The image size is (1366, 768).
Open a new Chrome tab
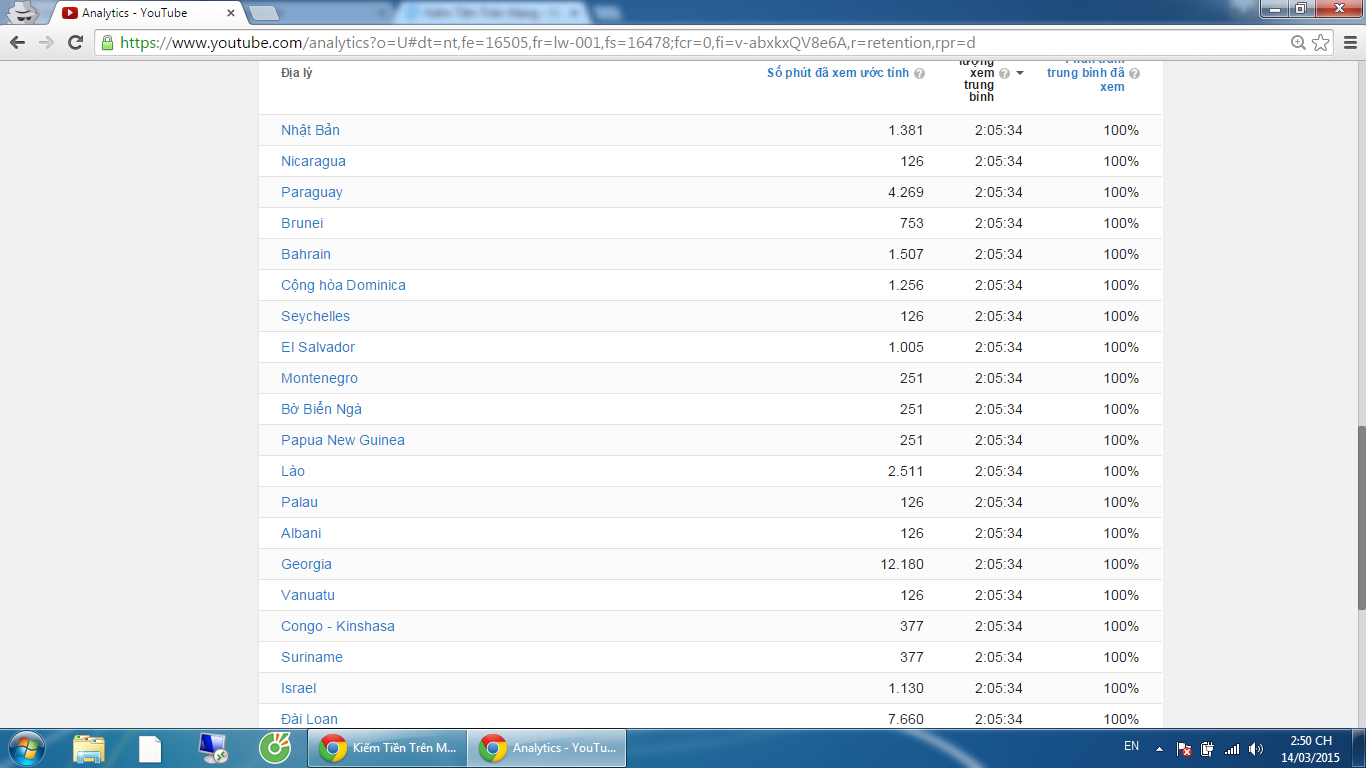pos(264,13)
